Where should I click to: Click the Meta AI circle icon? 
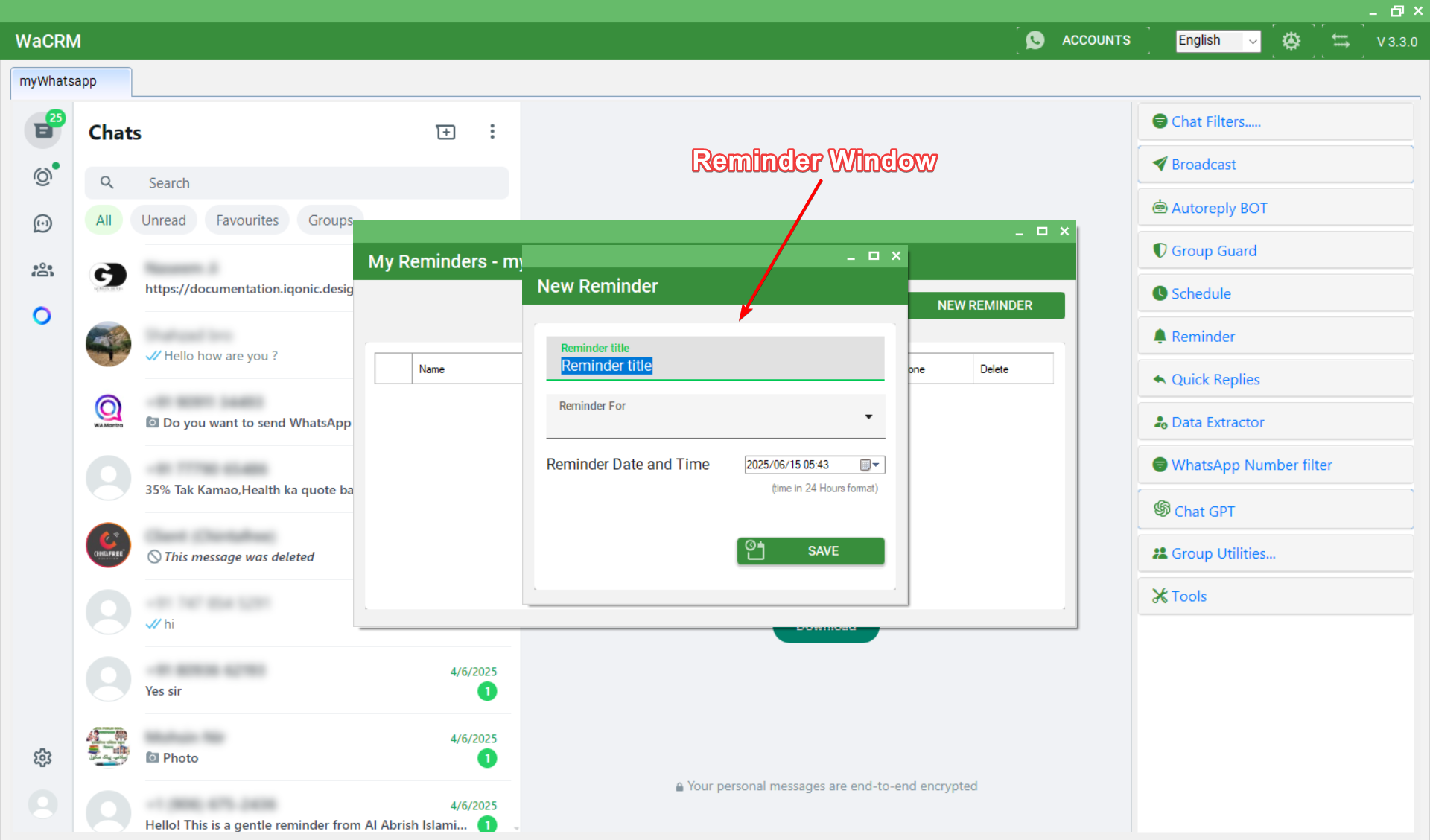[42, 316]
